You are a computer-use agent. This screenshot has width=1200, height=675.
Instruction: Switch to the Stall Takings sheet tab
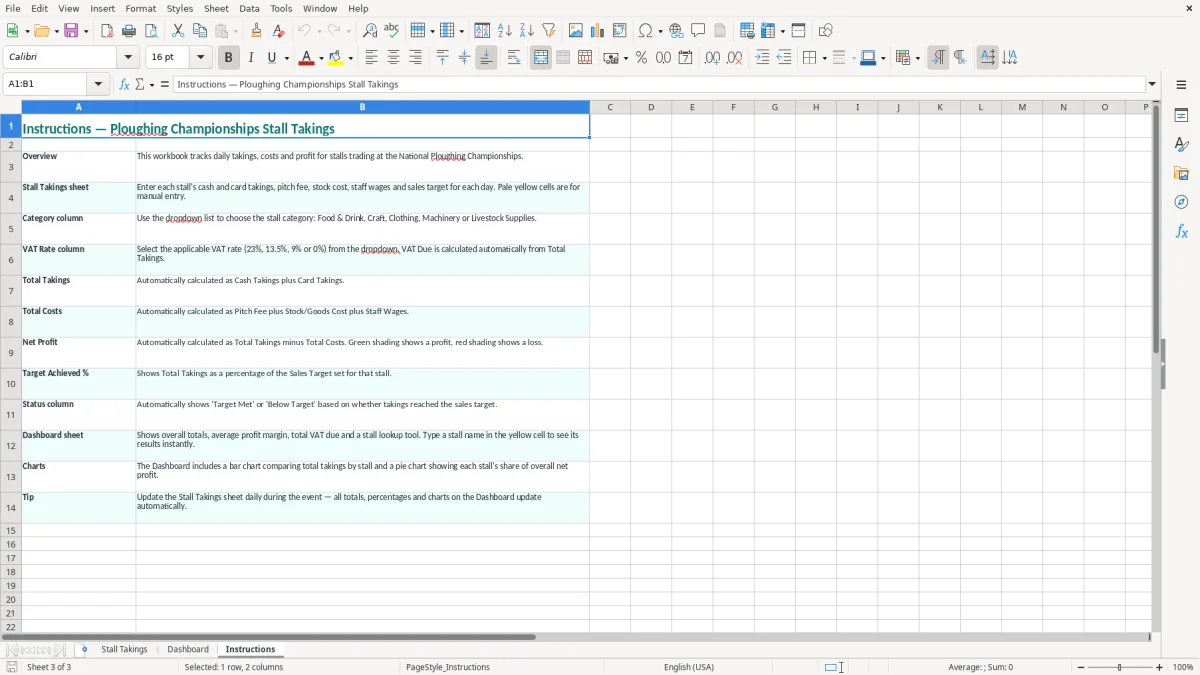tap(124, 650)
